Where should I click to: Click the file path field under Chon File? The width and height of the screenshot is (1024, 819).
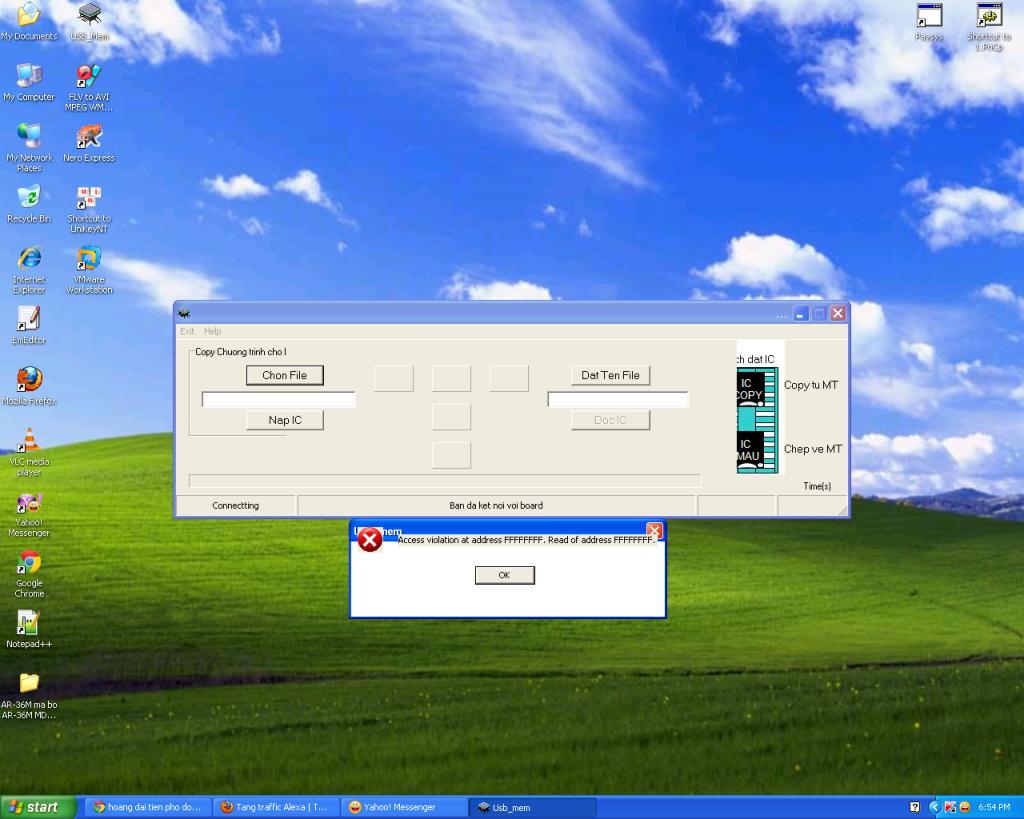(x=279, y=399)
